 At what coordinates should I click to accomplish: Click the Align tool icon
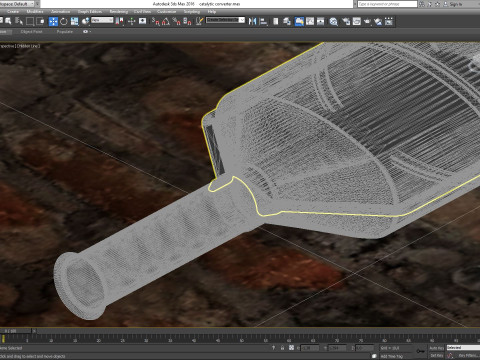(263, 22)
